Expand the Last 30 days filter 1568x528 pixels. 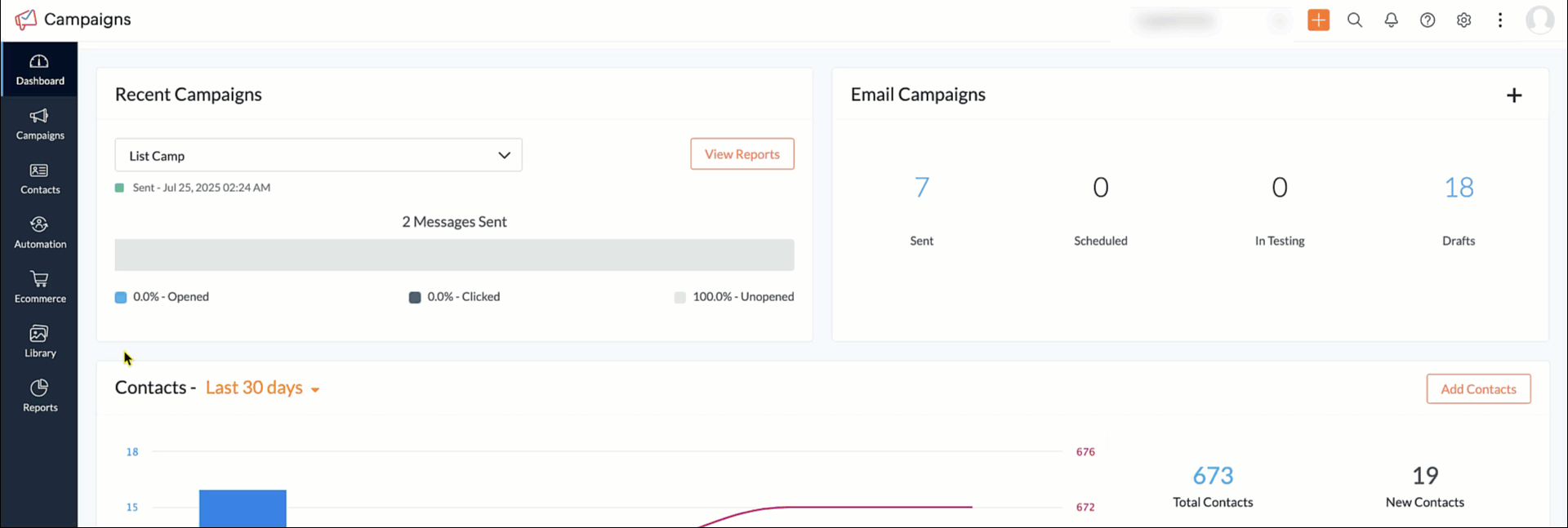tap(262, 388)
